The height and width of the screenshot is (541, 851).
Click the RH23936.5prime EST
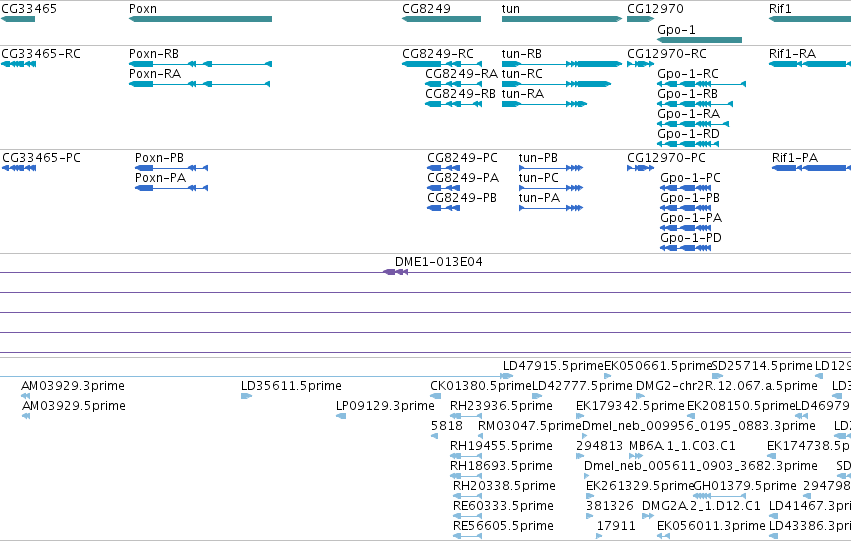[x=466, y=416]
